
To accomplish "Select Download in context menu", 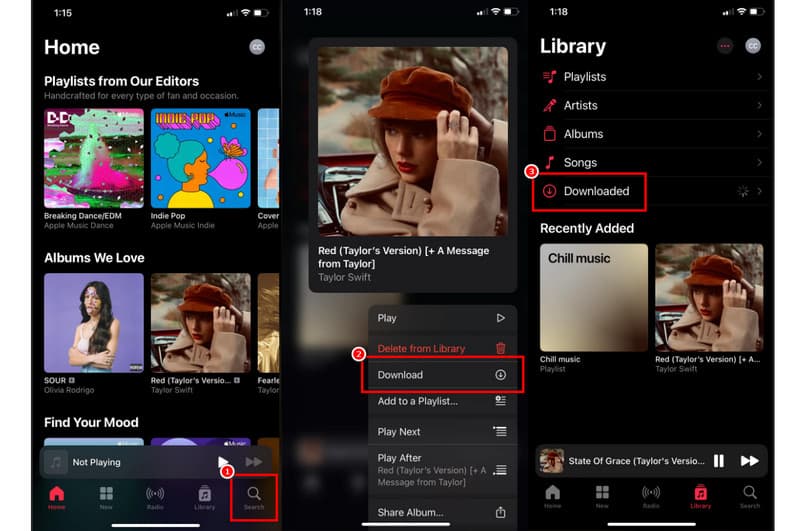I will tap(442, 375).
